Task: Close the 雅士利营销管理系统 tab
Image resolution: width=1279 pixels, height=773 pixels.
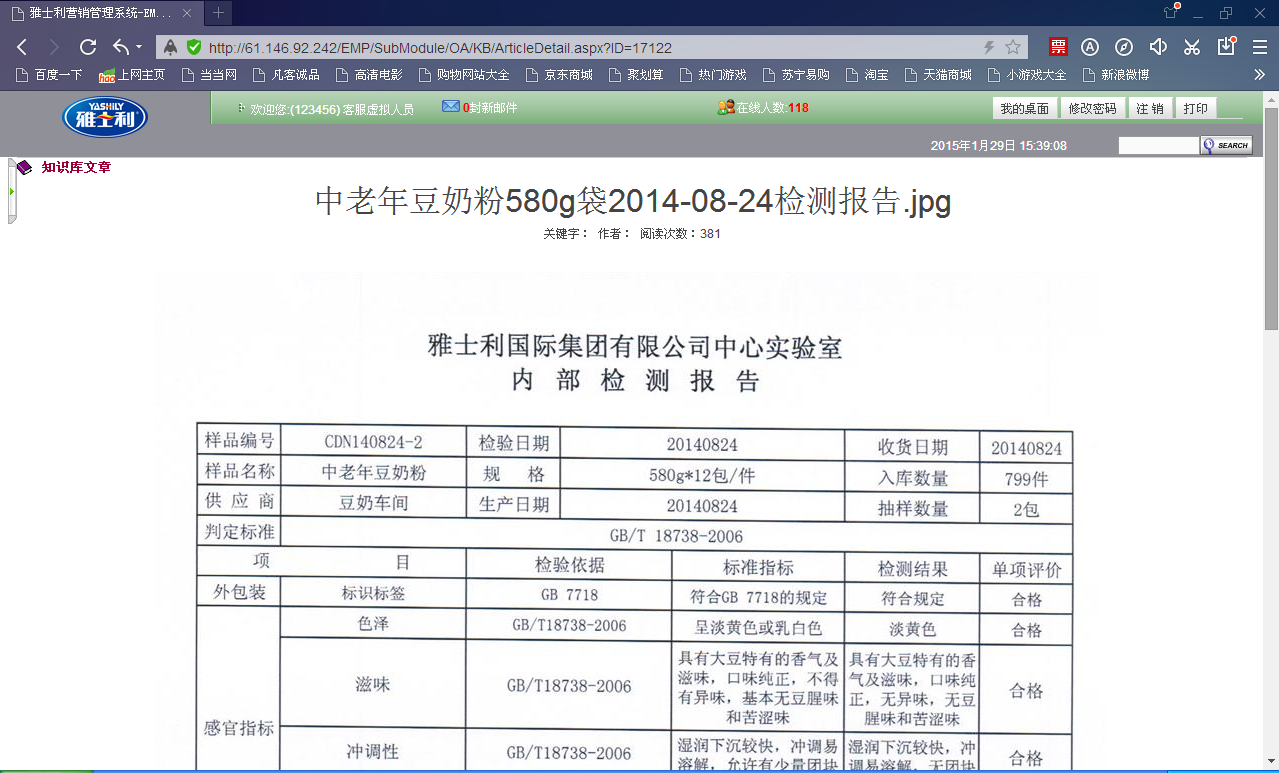Action: pyautogui.click(x=187, y=13)
